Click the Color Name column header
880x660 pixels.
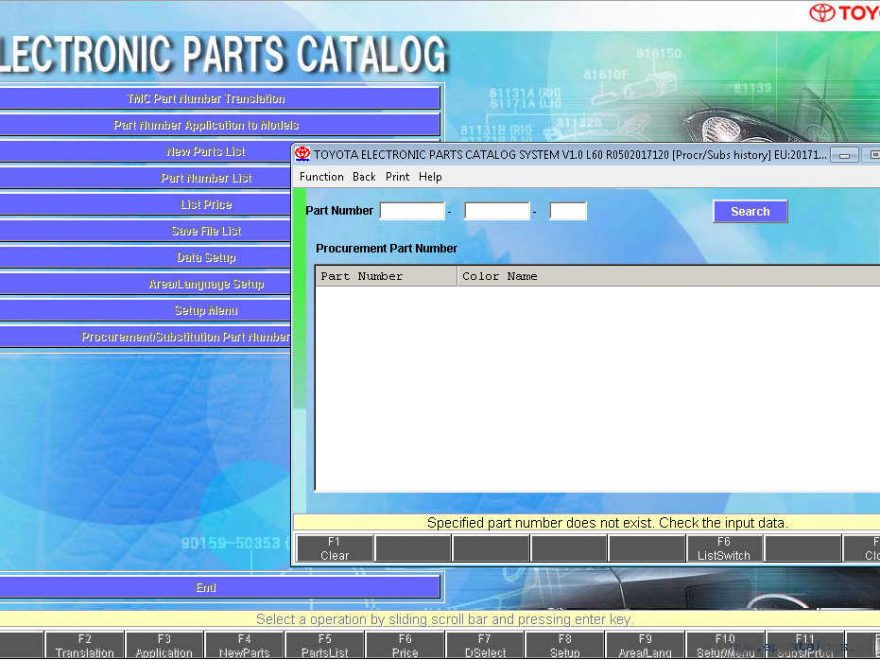(x=668, y=276)
